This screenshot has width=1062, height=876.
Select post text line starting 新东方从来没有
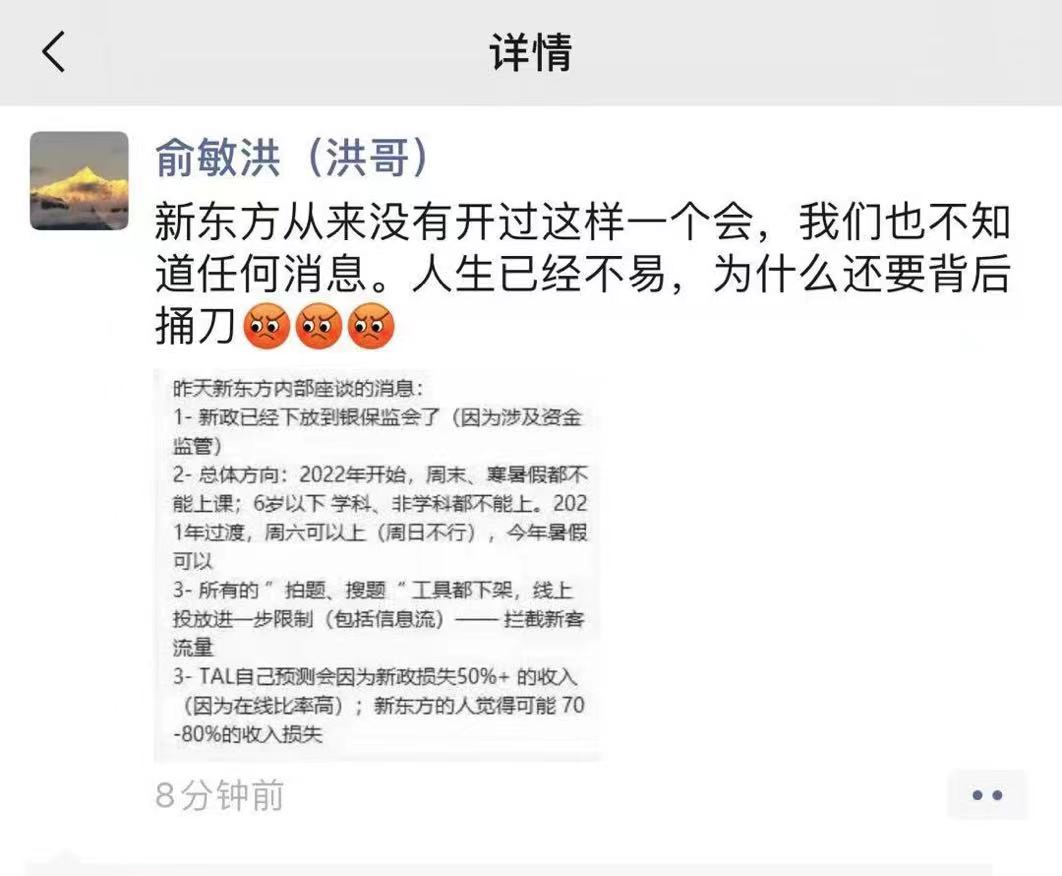[582, 222]
